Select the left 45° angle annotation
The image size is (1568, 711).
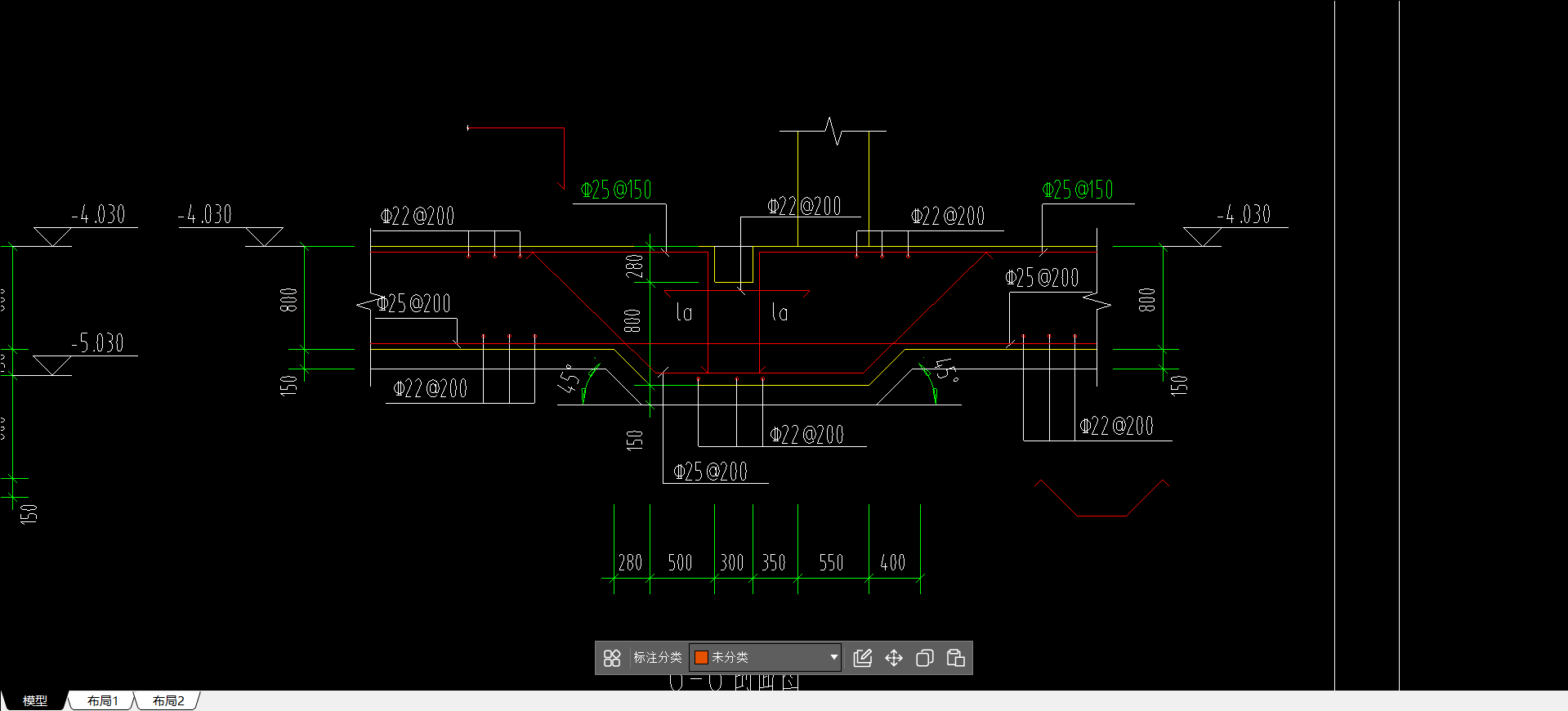(x=570, y=379)
